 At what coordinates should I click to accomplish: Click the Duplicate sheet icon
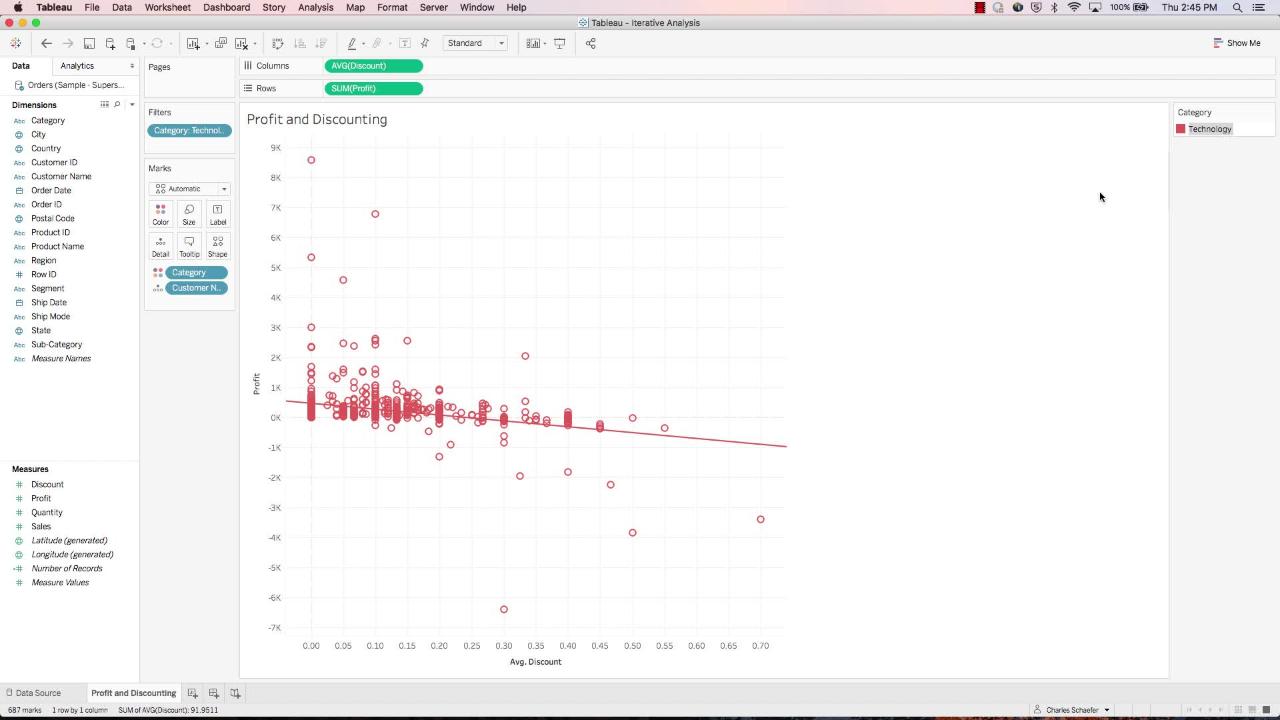221,43
